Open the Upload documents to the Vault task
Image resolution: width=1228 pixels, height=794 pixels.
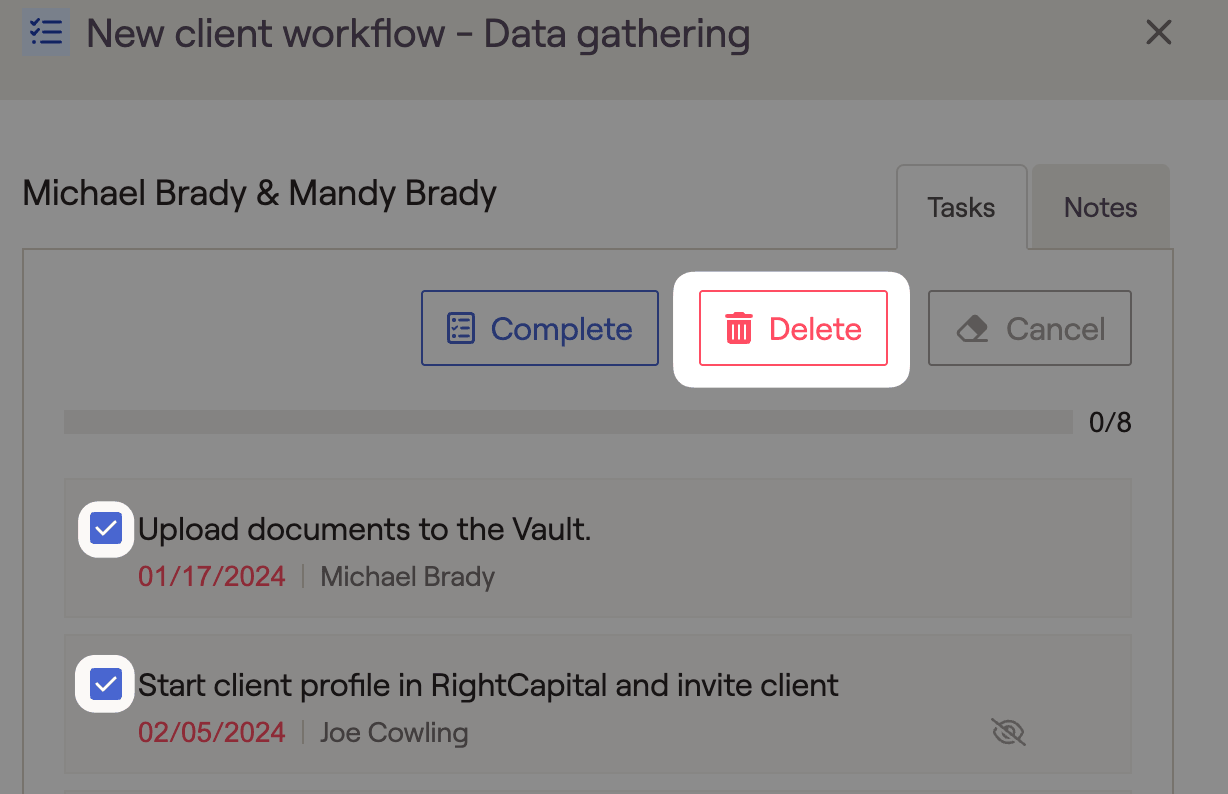coord(364,529)
